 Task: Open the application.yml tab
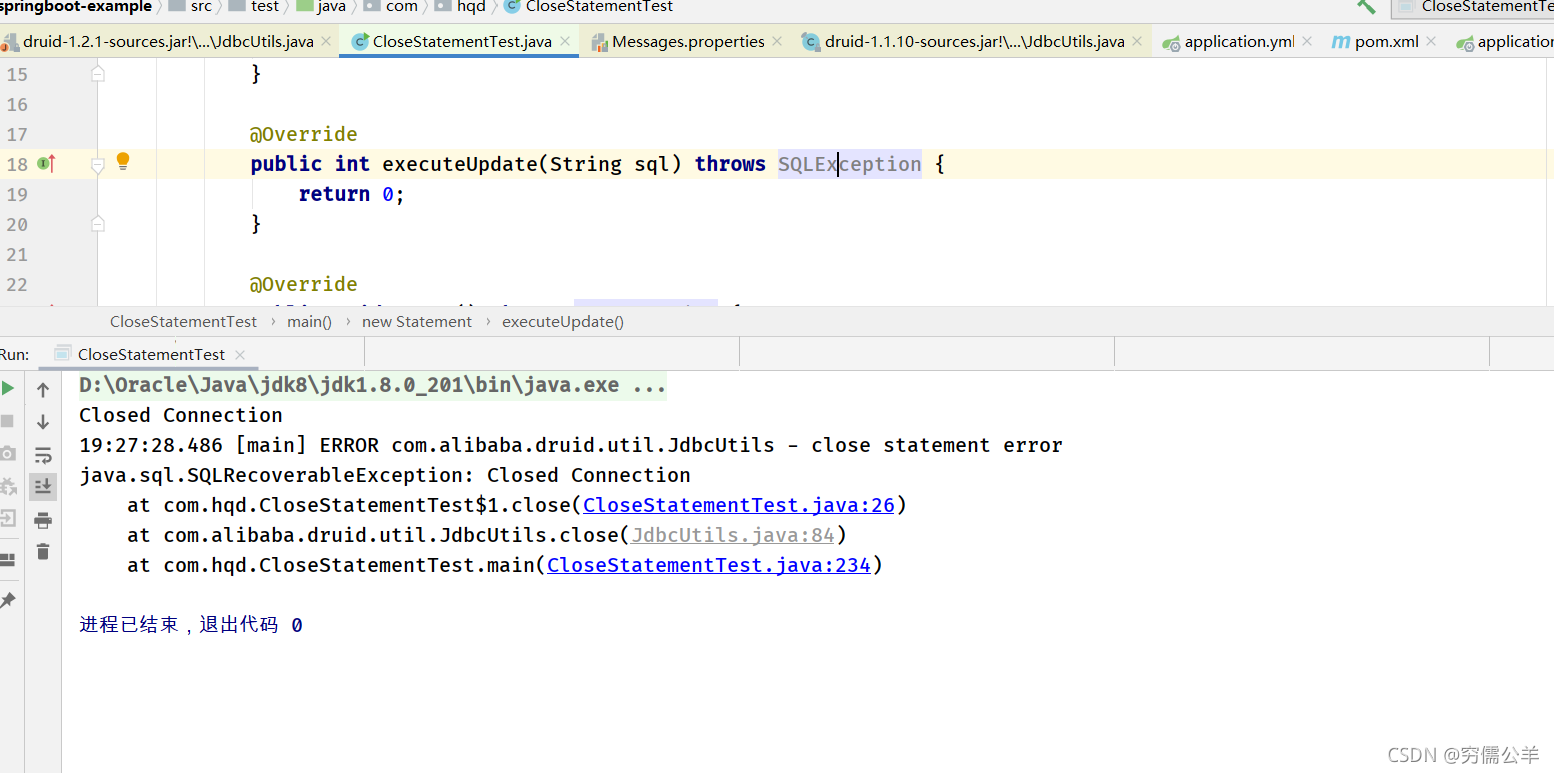tap(1239, 42)
